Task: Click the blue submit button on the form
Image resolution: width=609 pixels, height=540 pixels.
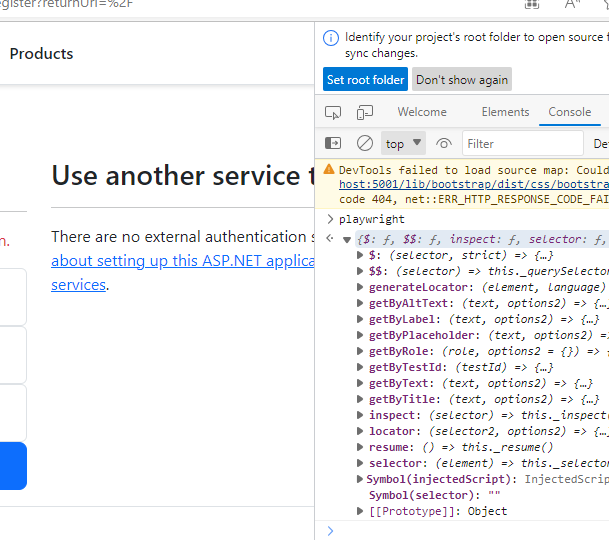Action: (13, 466)
